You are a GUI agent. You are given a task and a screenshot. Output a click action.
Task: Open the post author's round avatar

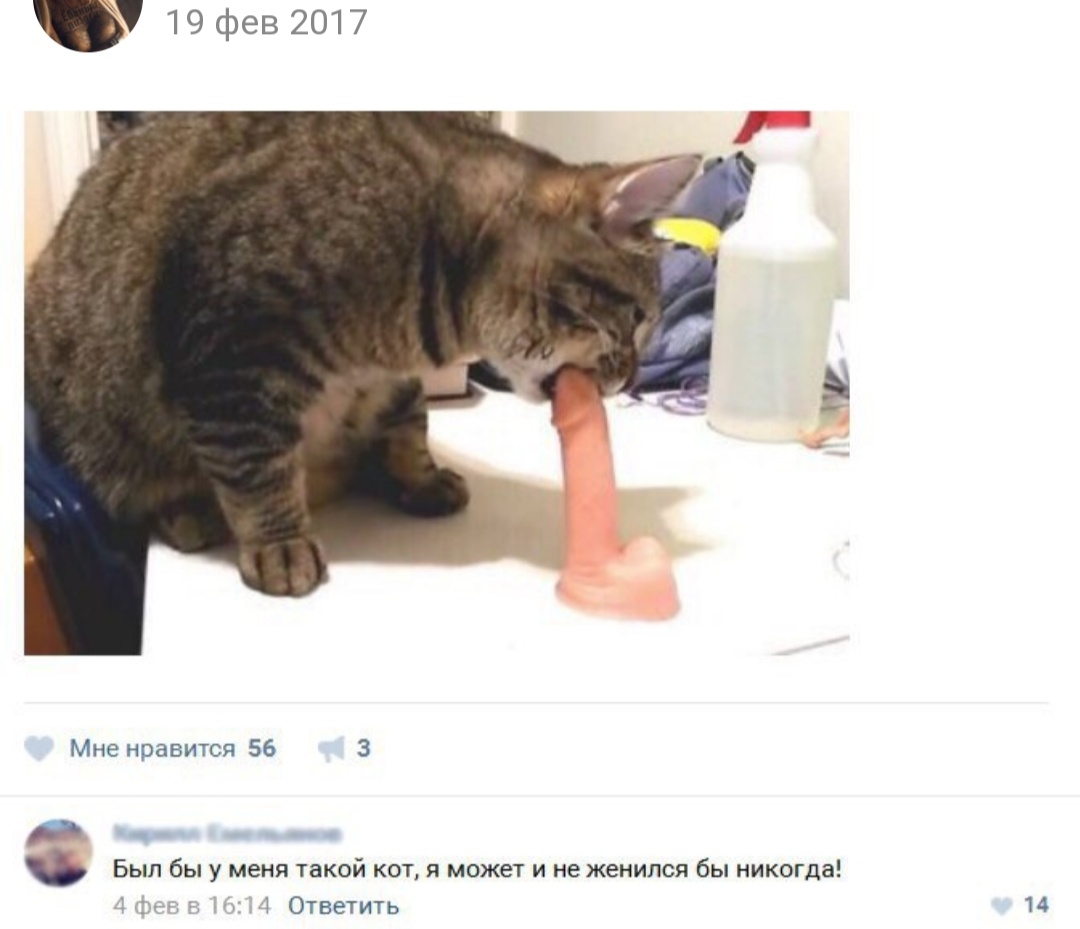tap(87, 21)
